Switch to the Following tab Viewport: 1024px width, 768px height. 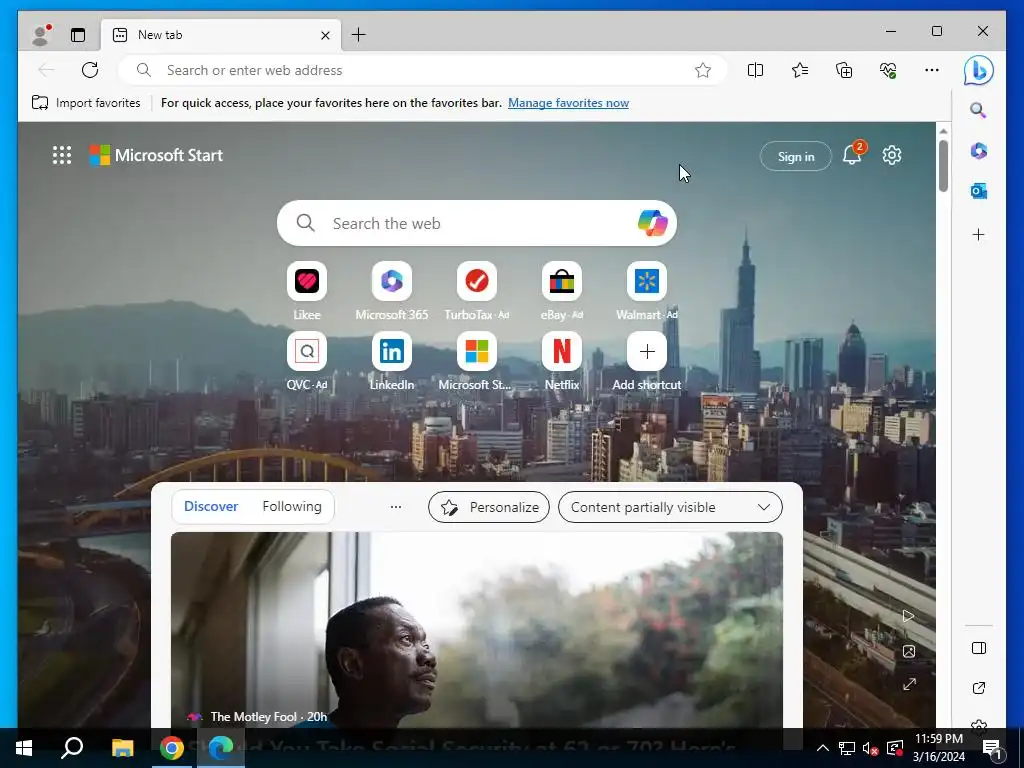pos(292,506)
